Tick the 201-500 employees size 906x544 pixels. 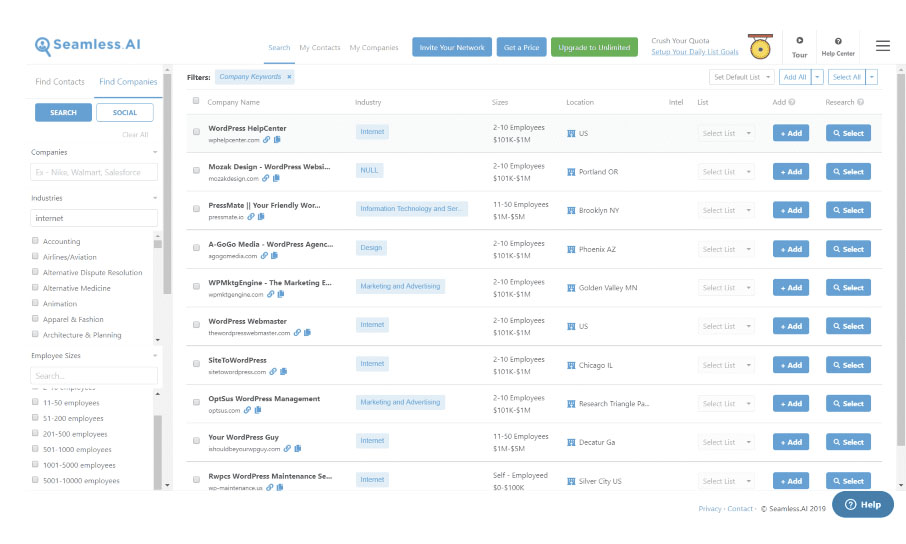[35, 433]
